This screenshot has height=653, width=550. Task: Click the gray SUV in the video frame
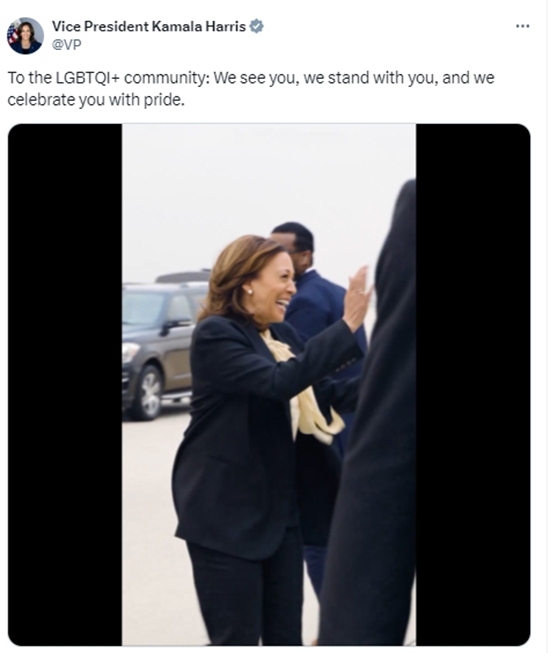point(160,346)
